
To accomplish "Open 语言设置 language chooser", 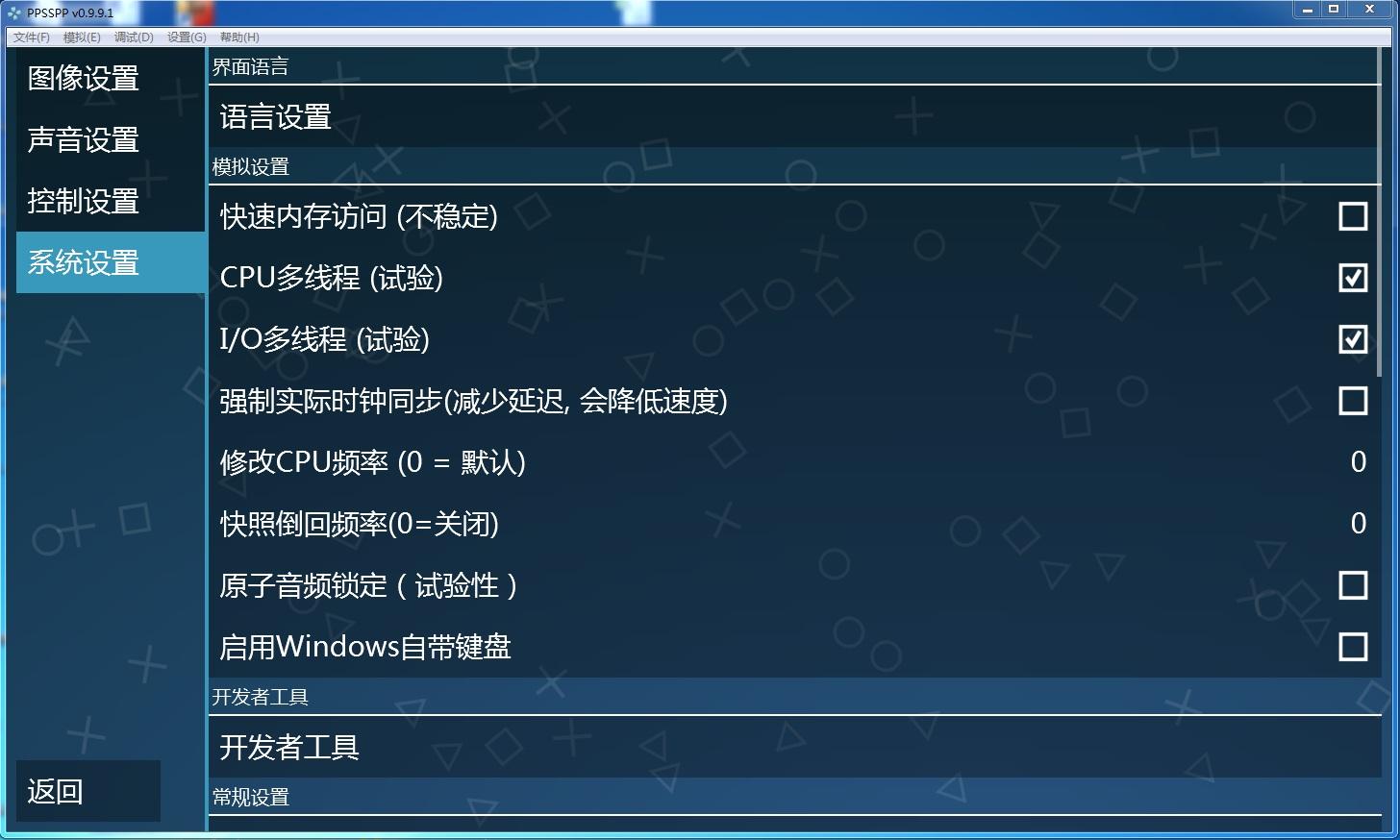I will pos(794,116).
